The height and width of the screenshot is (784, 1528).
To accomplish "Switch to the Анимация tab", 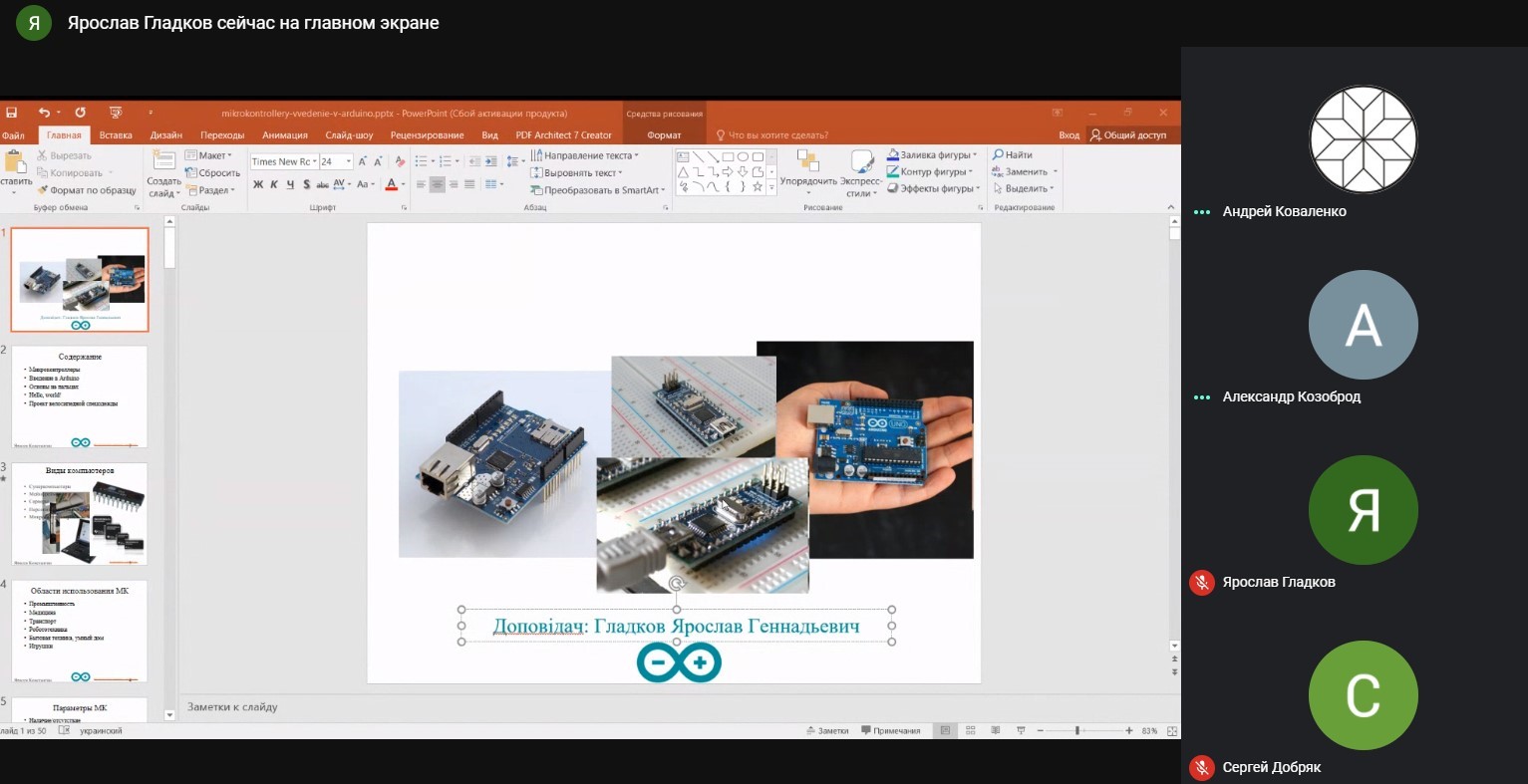I will (x=285, y=135).
